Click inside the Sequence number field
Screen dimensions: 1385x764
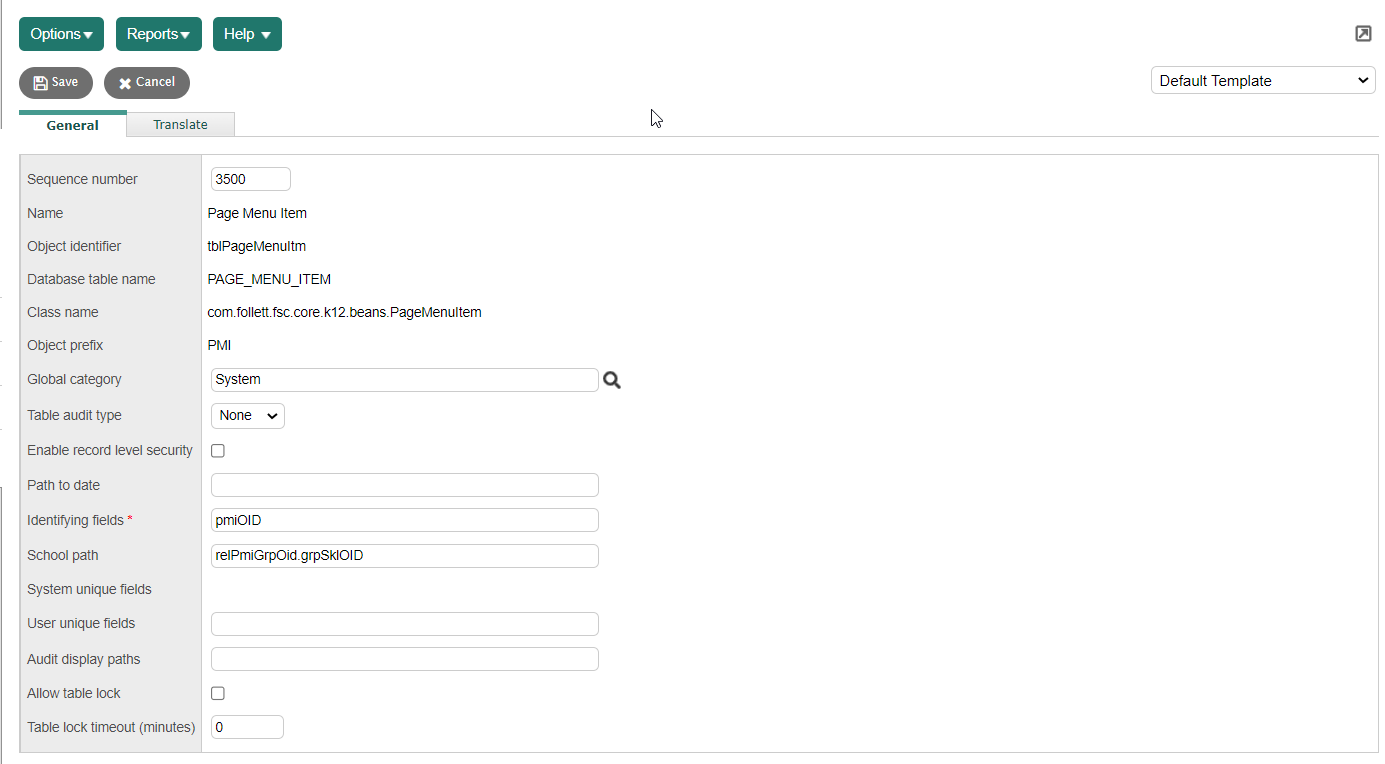[x=250, y=179]
